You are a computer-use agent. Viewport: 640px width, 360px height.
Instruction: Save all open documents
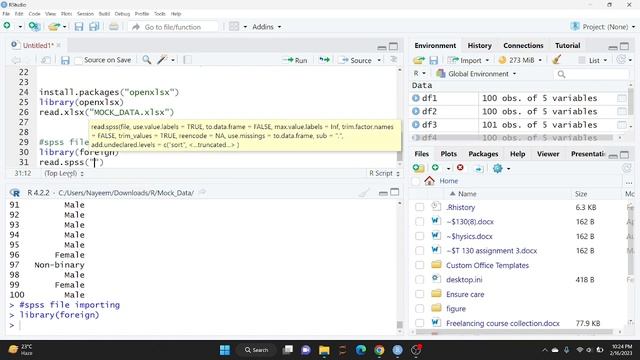pyautogui.click(x=94, y=27)
